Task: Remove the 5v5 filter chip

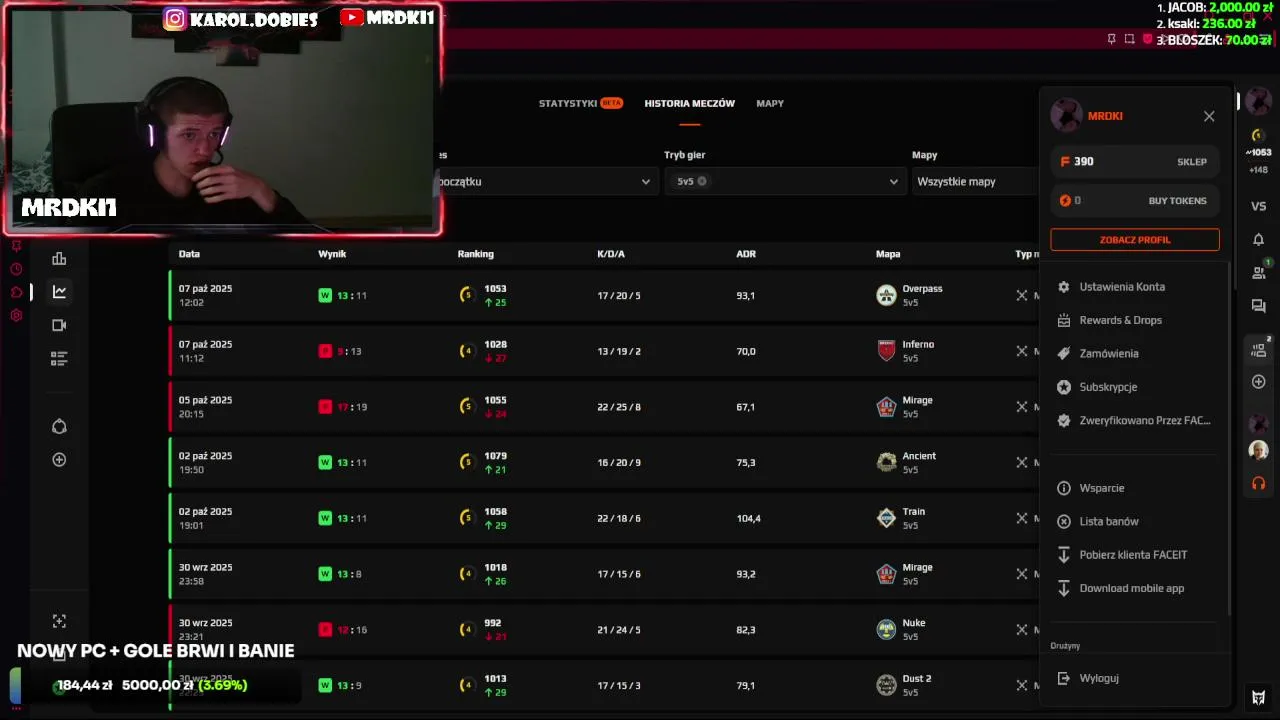Action: [x=702, y=181]
